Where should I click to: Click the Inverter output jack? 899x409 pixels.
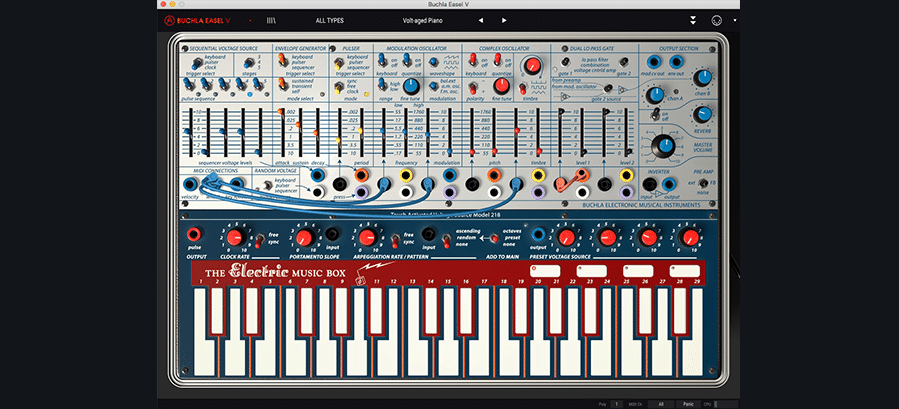(x=669, y=184)
